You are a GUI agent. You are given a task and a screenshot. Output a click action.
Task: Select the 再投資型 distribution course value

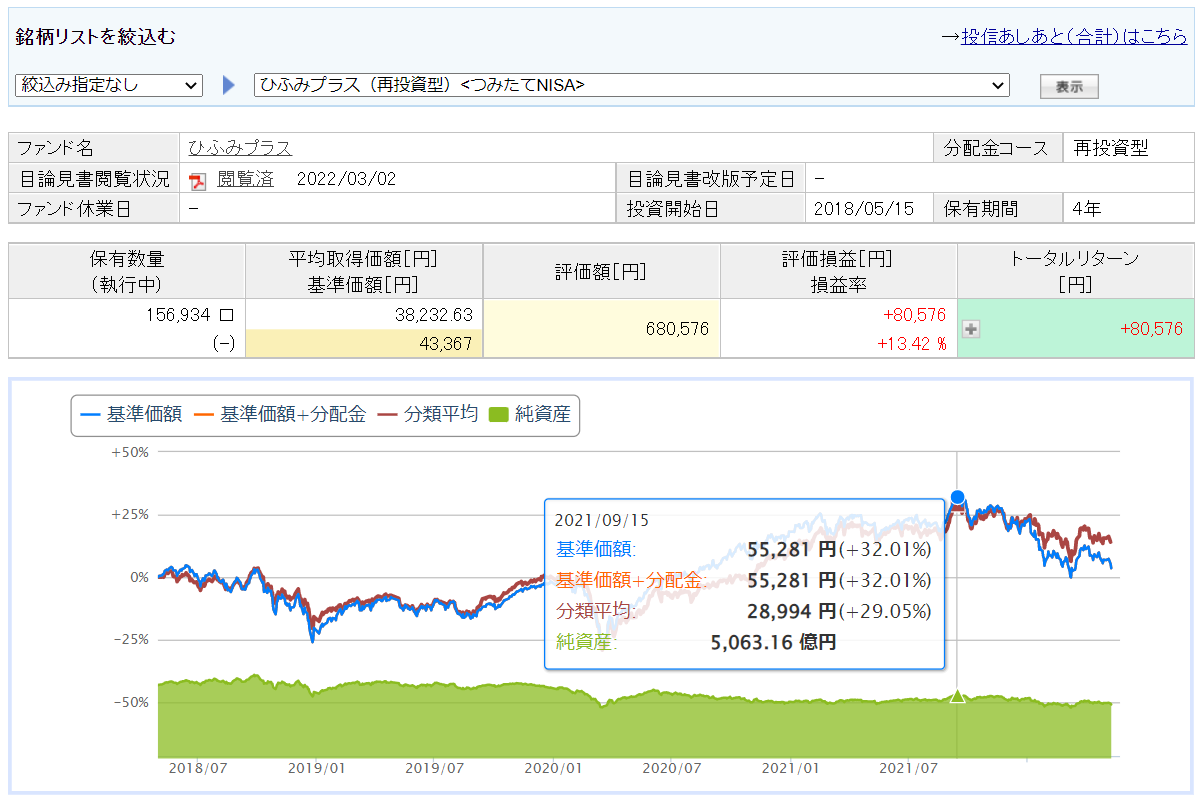pos(1110,148)
